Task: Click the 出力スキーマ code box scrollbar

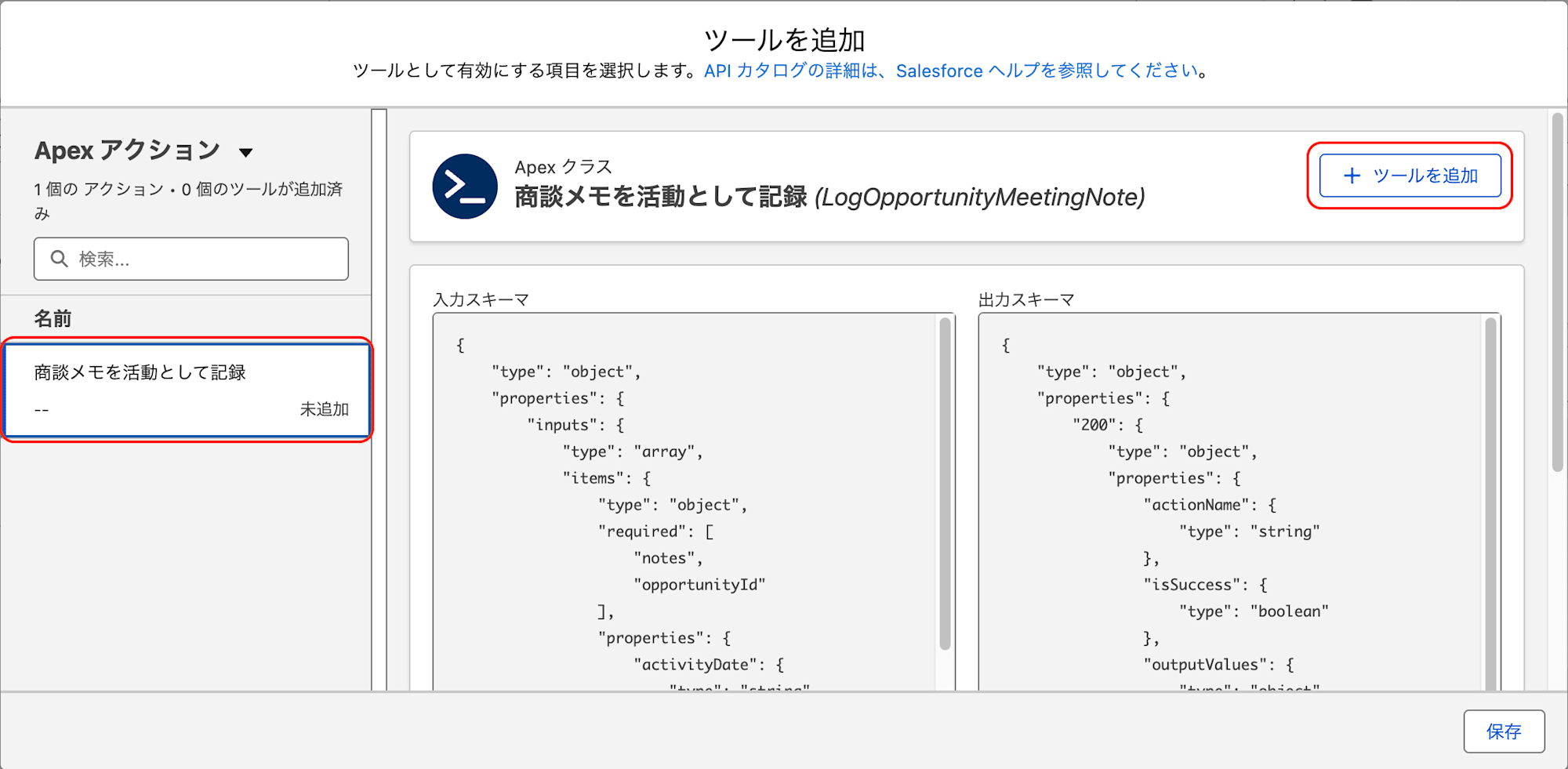Action: [x=1490, y=502]
